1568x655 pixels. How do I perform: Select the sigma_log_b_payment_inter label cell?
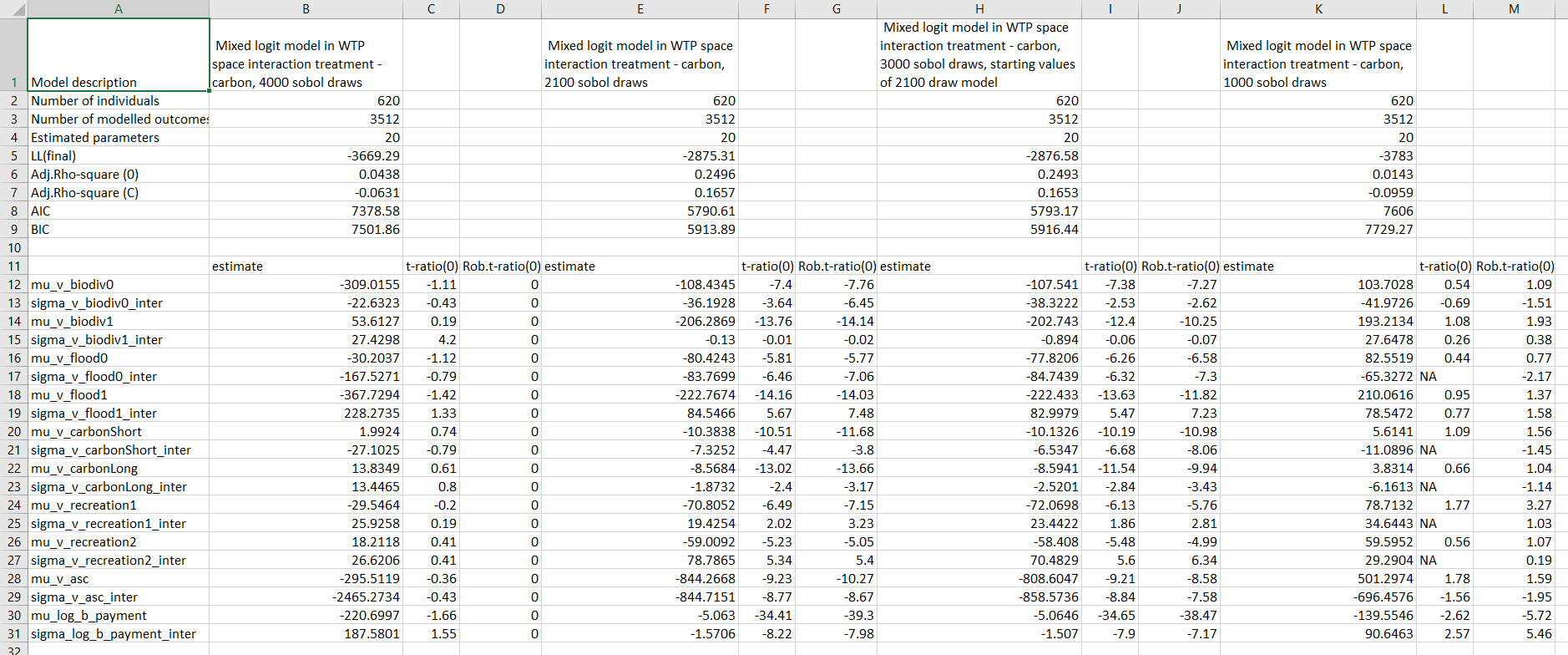[118, 634]
